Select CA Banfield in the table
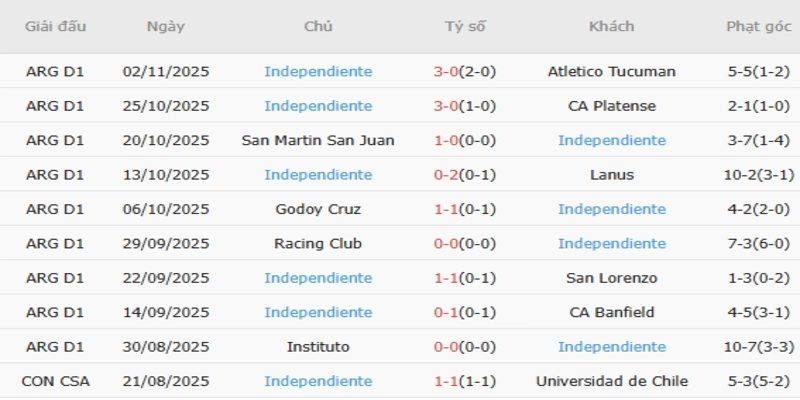This screenshot has width=800, height=400. coord(611,312)
